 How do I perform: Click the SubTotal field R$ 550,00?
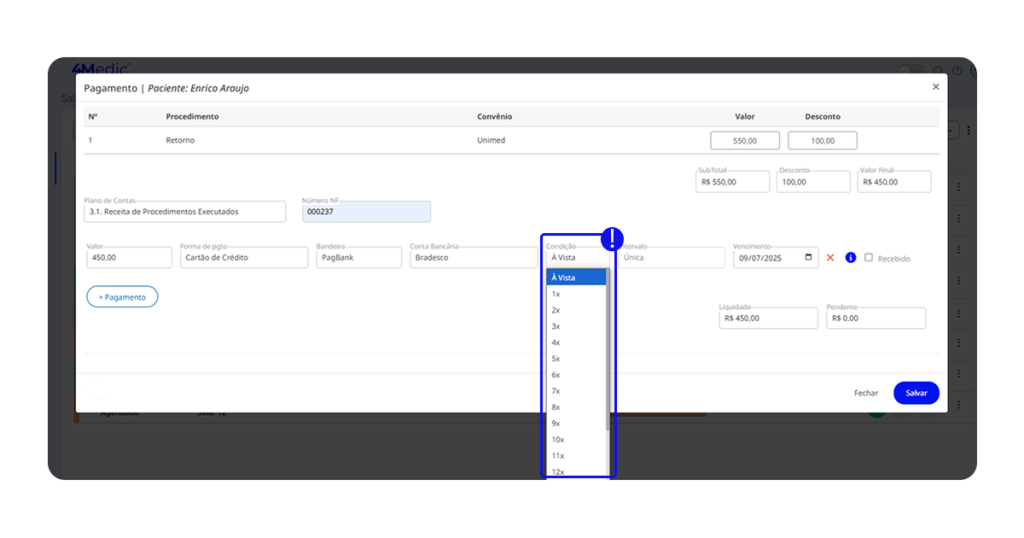click(x=732, y=182)
